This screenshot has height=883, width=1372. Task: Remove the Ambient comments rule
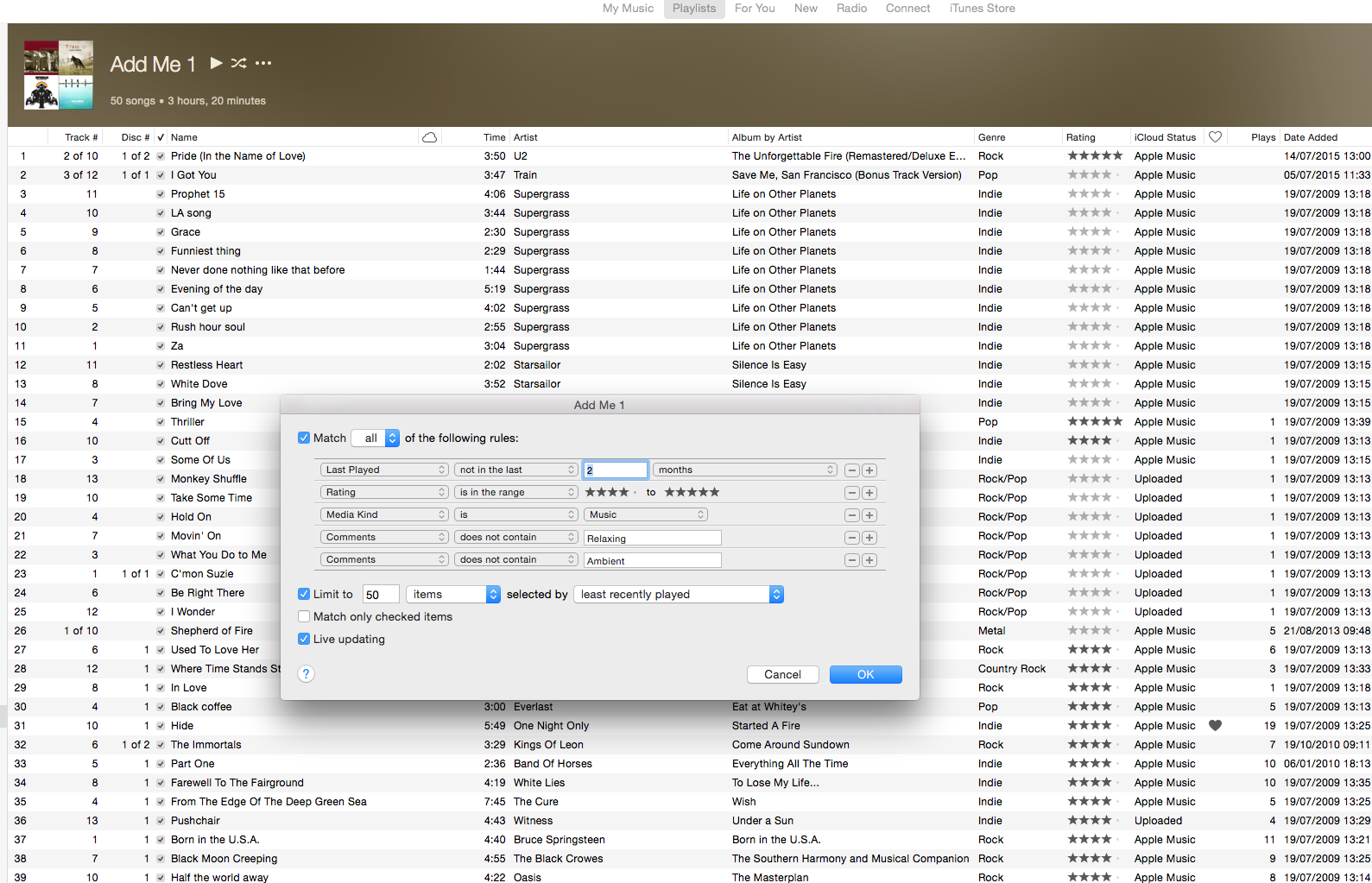pos(852,560)
